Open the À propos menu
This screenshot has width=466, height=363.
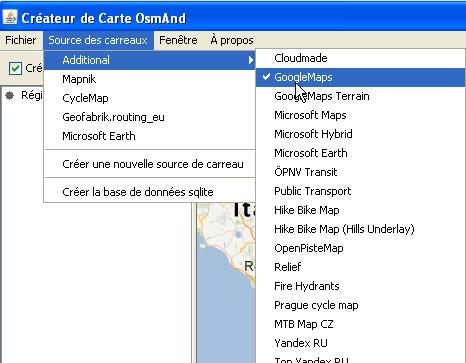tap(232, 40)
